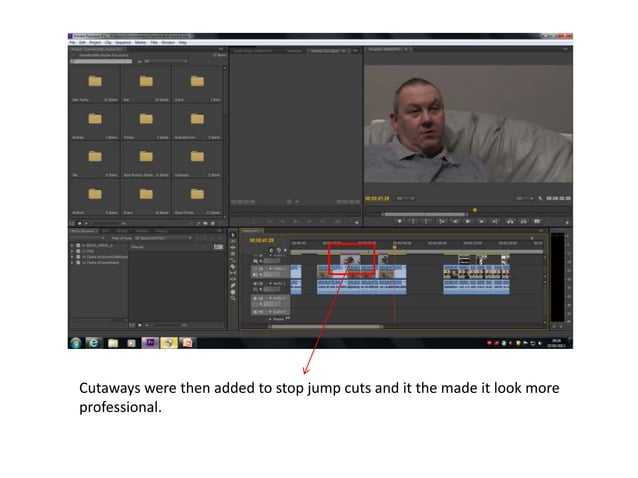
Task: Click the Windows Start button
Action: pos(75,342)
